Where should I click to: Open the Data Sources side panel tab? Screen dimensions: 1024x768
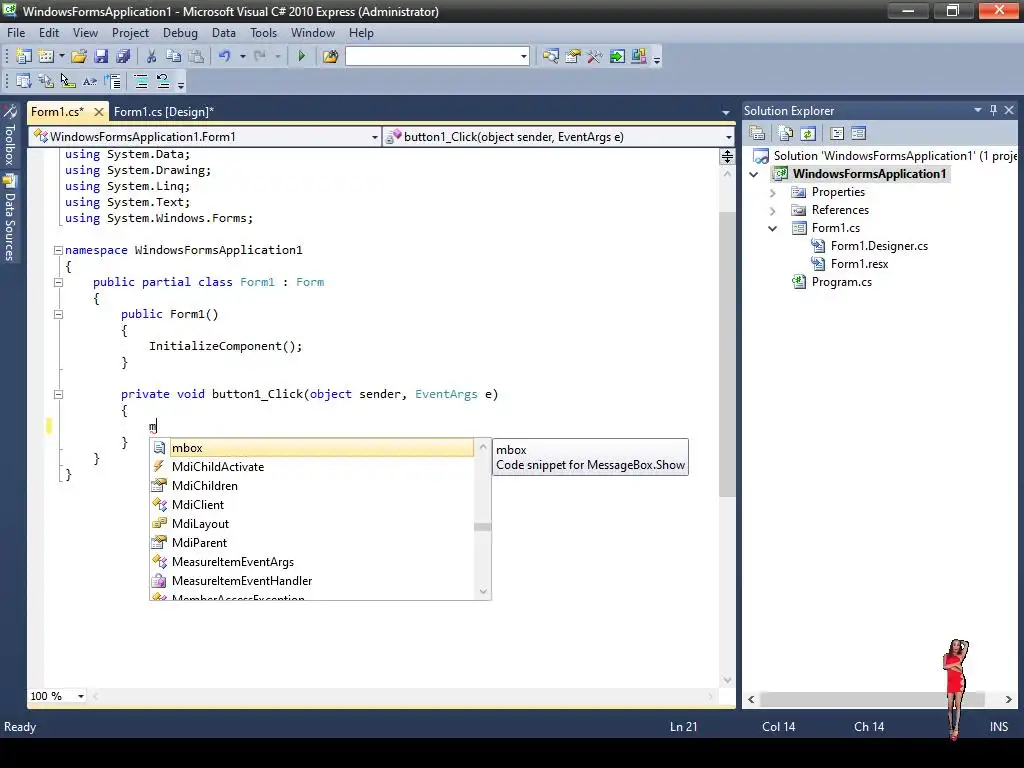[10, 218]
